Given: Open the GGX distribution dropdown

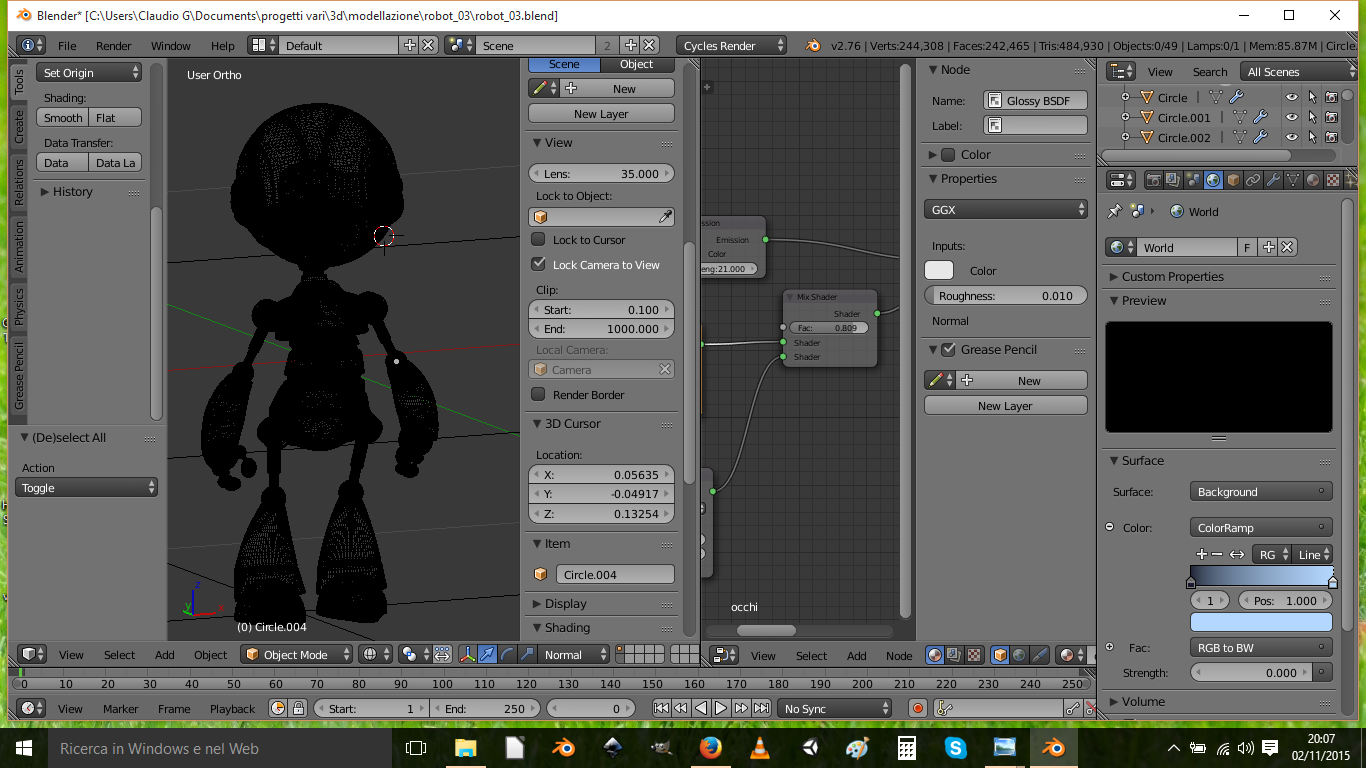Looking at the screenshot, I should [x=1006, y=210].
